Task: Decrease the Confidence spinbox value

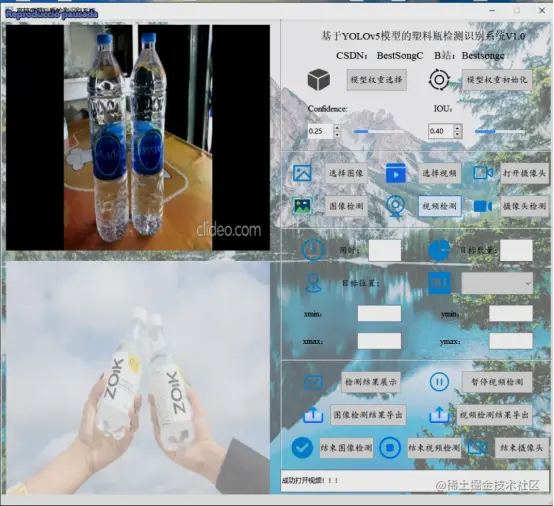Action: coord(337,134)
